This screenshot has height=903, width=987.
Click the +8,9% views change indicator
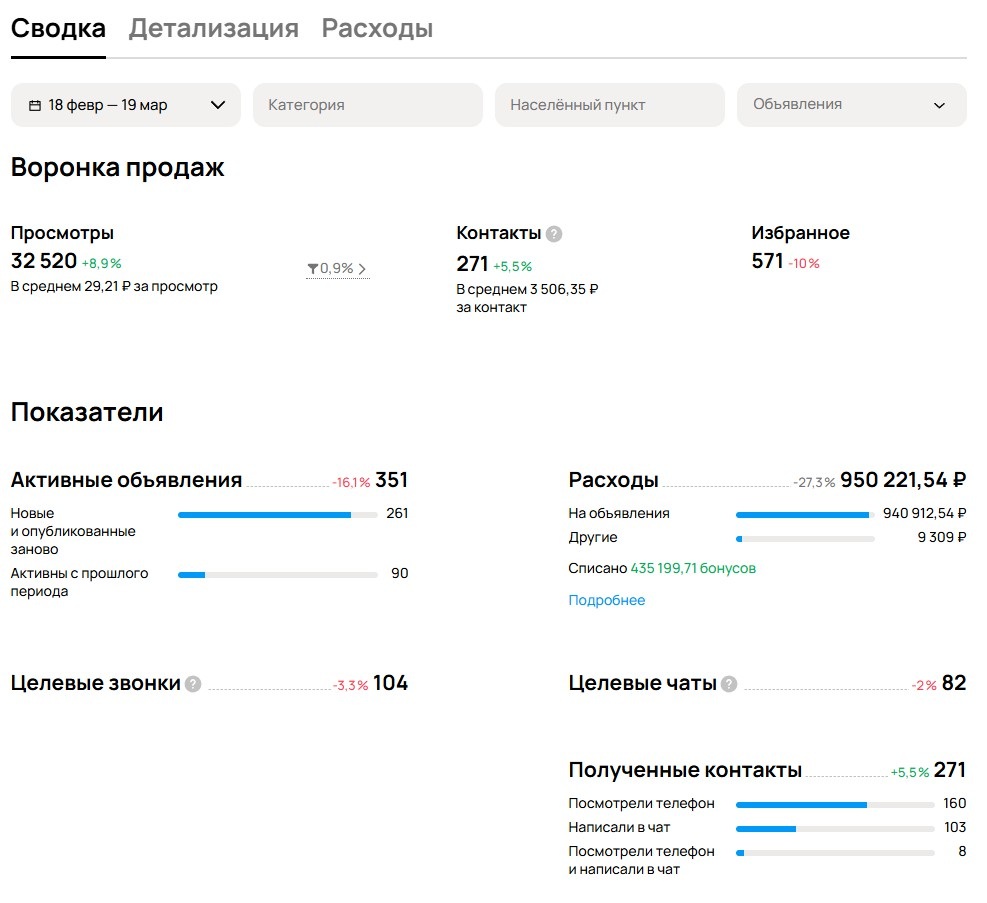click(101, 263)
